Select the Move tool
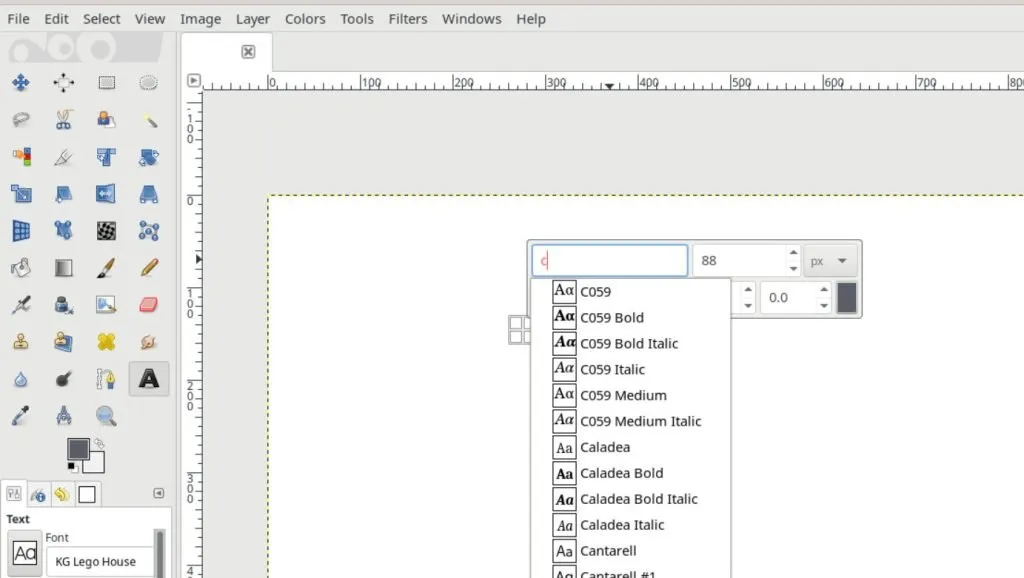The height and width of the screenshot is (578, 1024). (21, 82)
